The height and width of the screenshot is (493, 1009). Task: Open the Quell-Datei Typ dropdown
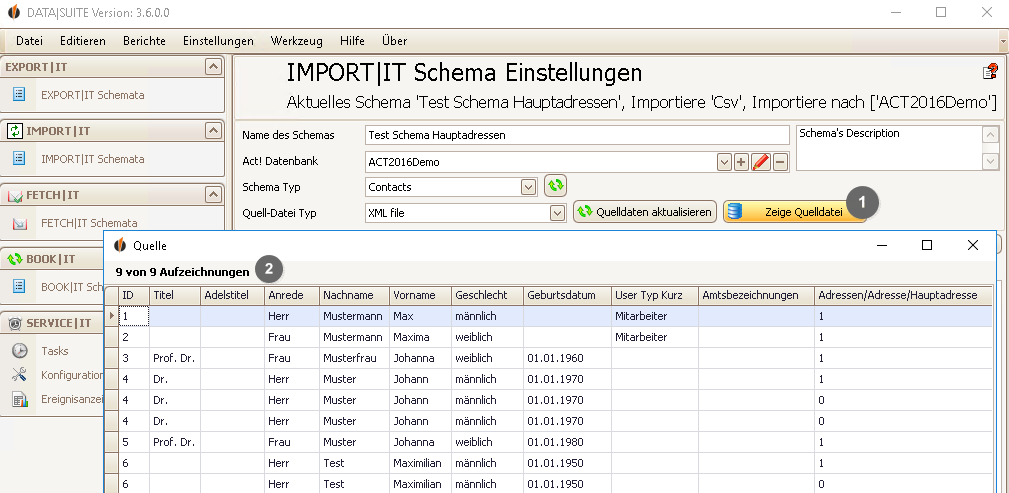coord(557,213)
